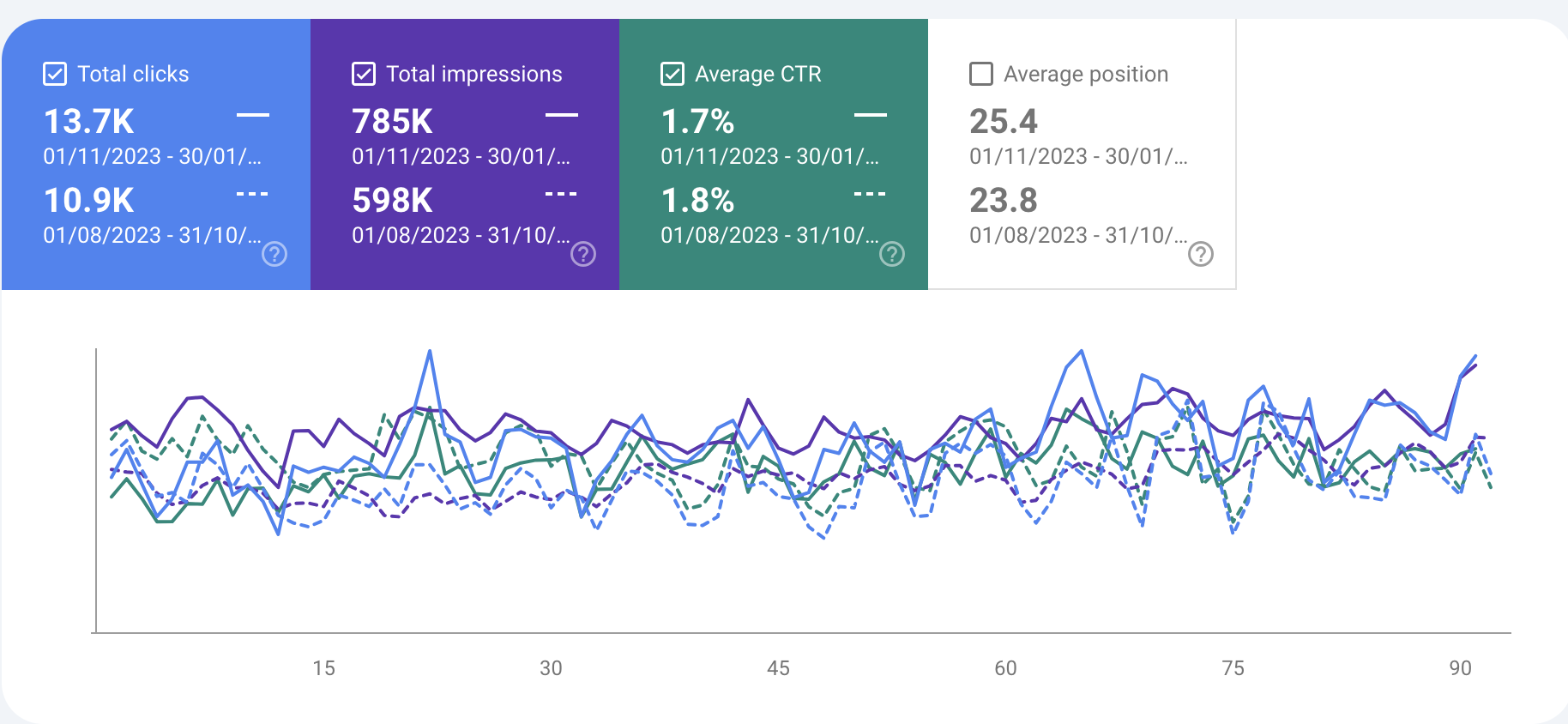This screenshot has height=724, width=1568.
Task: Click the 25.4 average position value
Action: point(1004,122)
